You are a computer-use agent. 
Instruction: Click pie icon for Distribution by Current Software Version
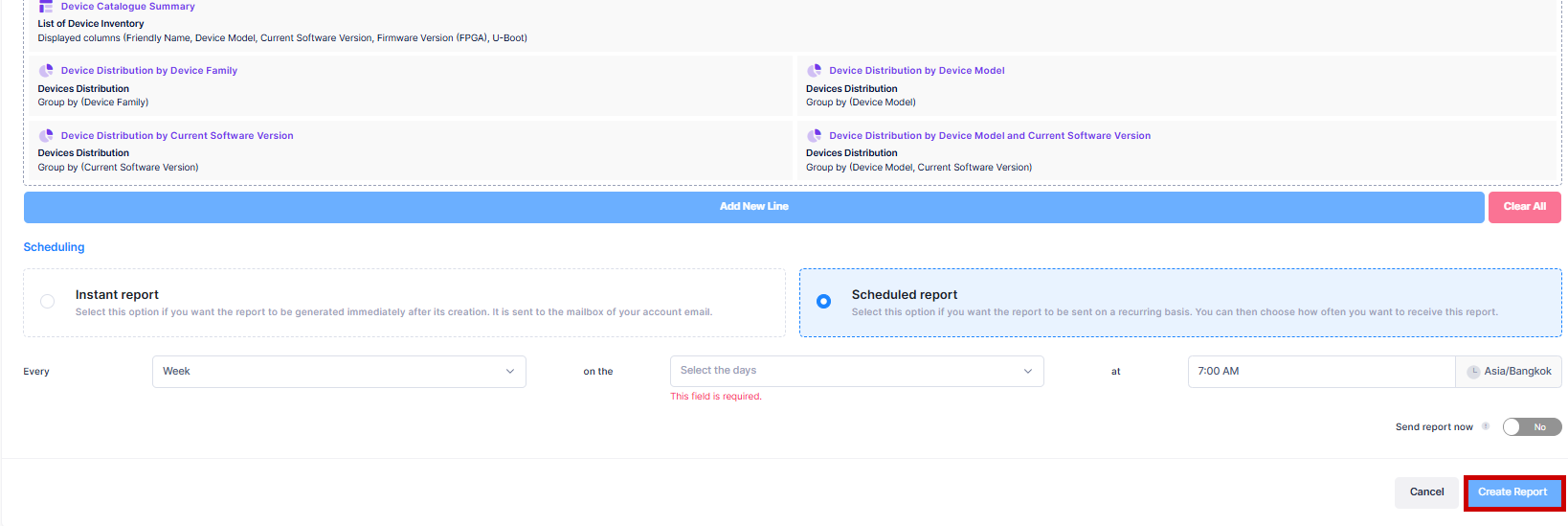(46, 136)
